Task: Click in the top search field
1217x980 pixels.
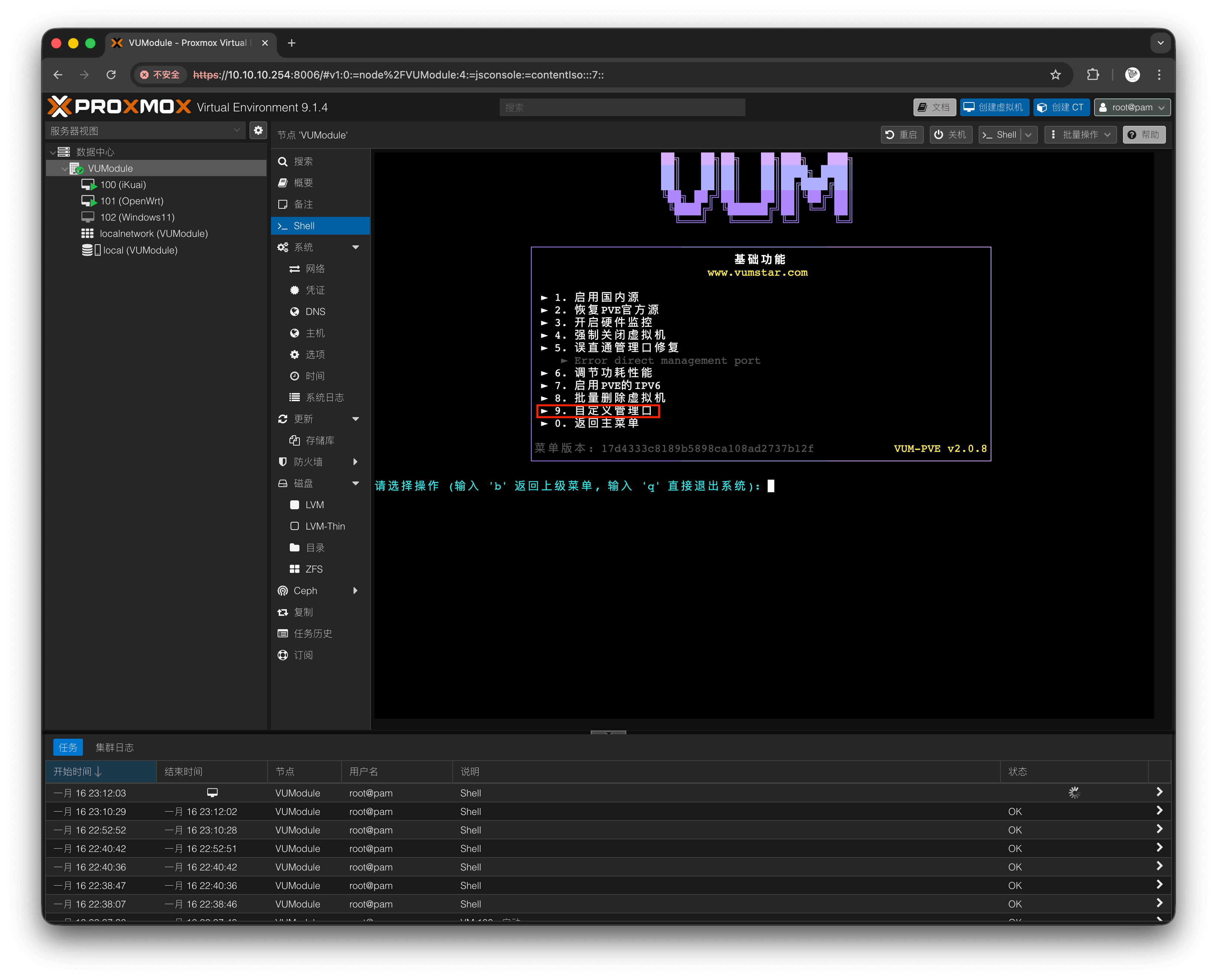Action: [x=621, y=107]
